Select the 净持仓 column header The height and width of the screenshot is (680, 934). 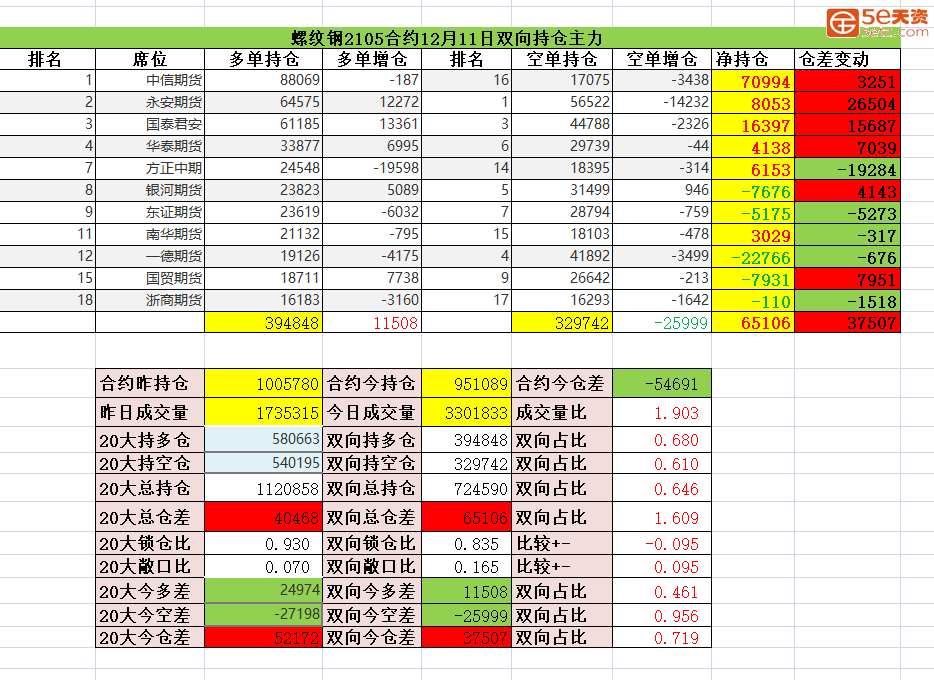pos(753,59)
